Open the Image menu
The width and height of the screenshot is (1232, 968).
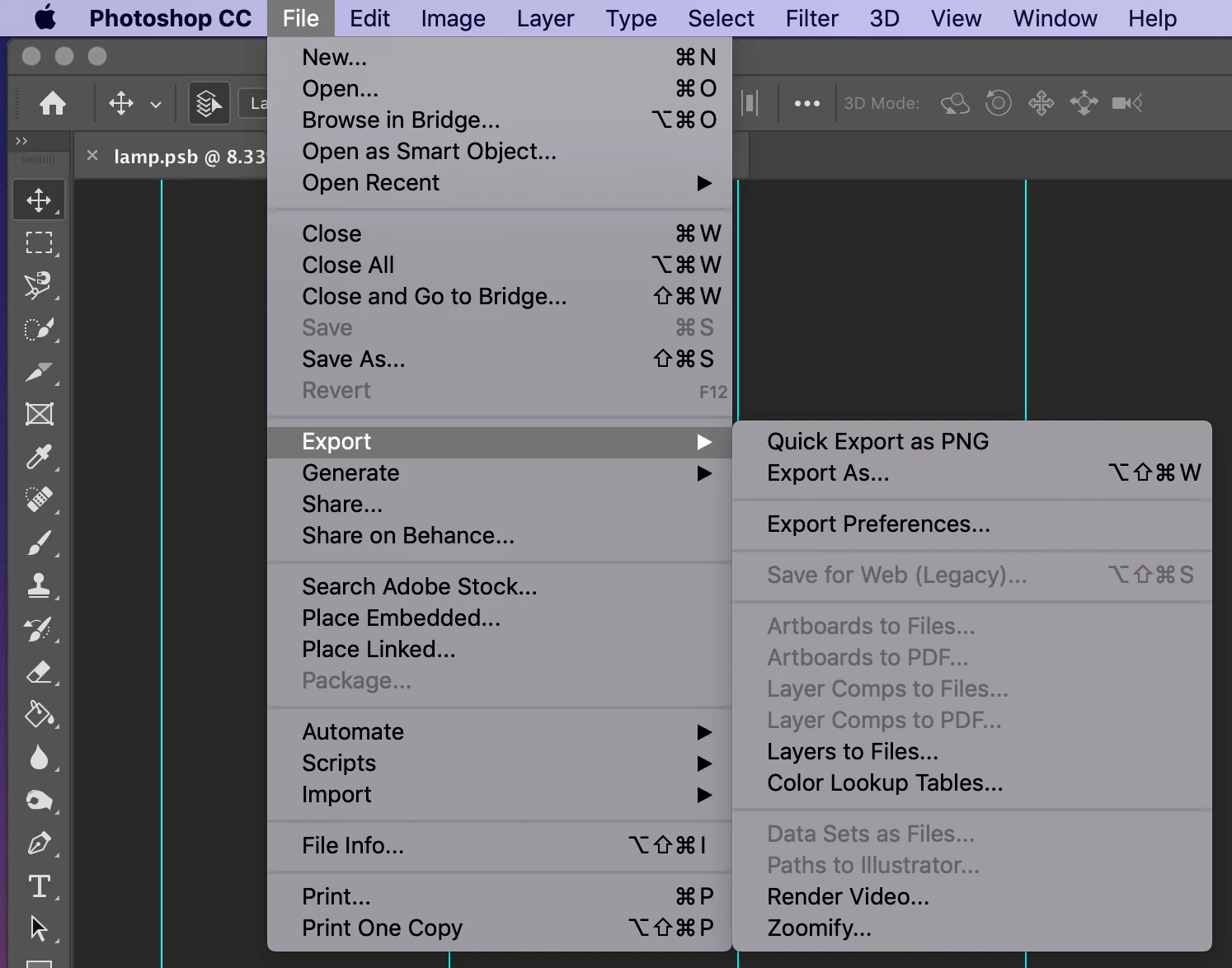tap(453, 18)
